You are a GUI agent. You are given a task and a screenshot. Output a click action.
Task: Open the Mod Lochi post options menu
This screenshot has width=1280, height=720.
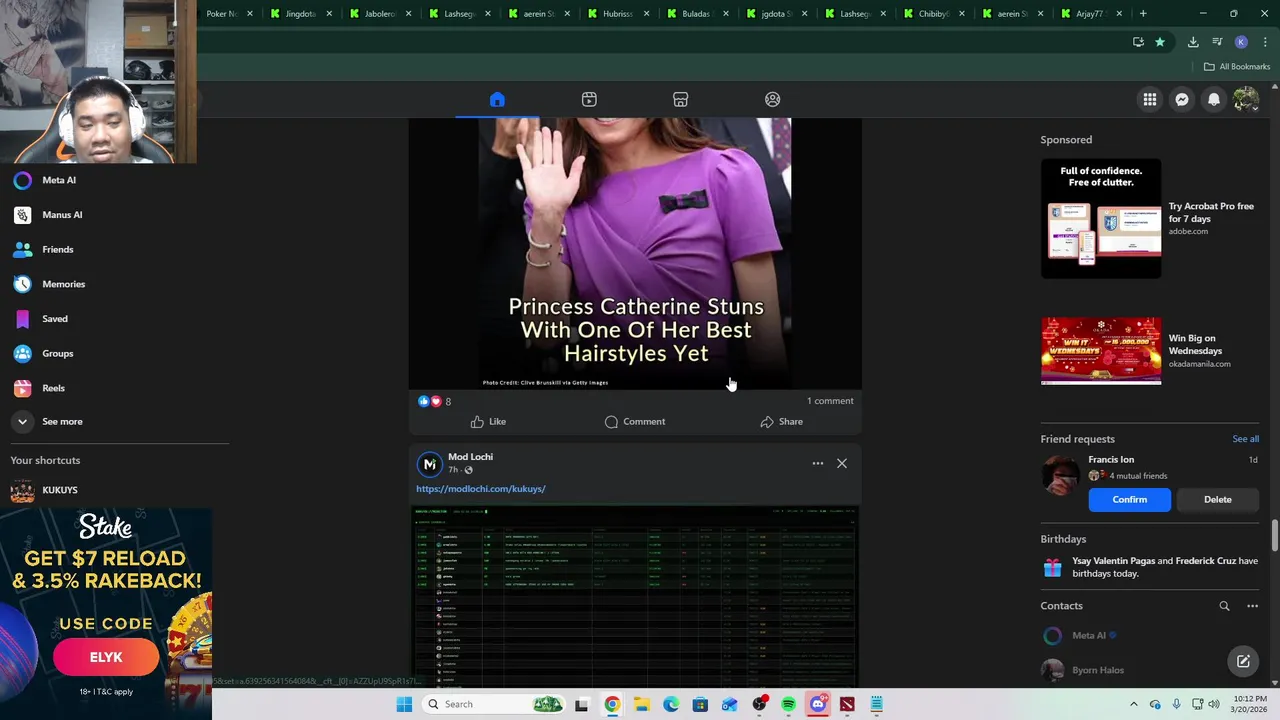(817, 463)
